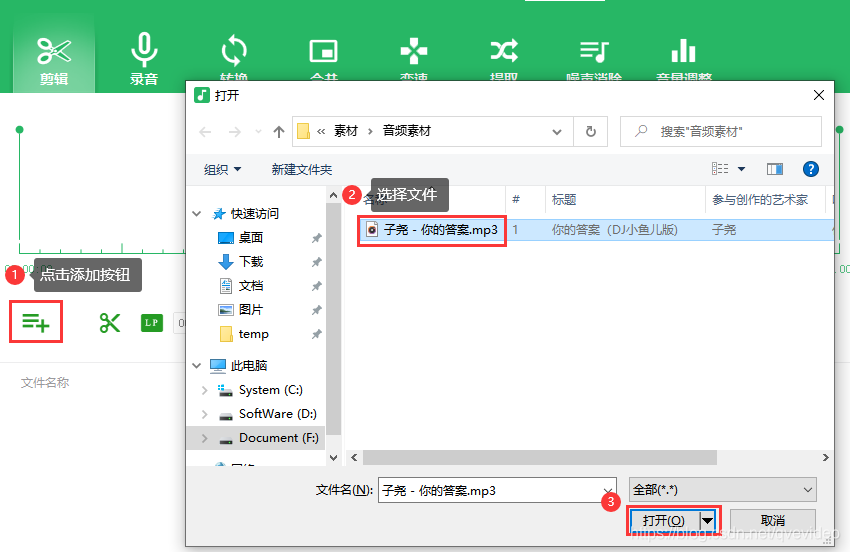The width and height of the screenshot is (850, 552).
Task: Click the 素材 breadcrumb segment
Action: tap(346, 131)
